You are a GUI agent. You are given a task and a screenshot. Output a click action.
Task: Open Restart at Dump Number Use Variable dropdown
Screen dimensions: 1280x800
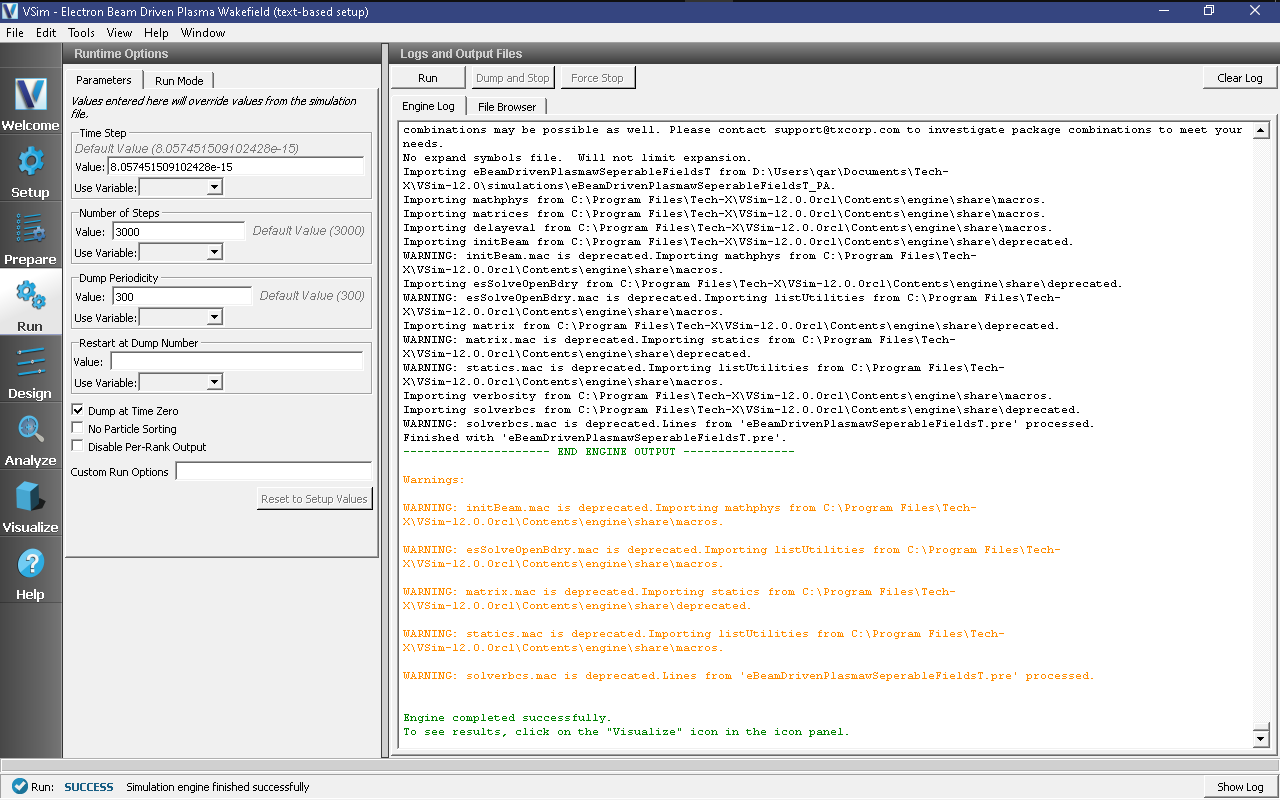181,383
